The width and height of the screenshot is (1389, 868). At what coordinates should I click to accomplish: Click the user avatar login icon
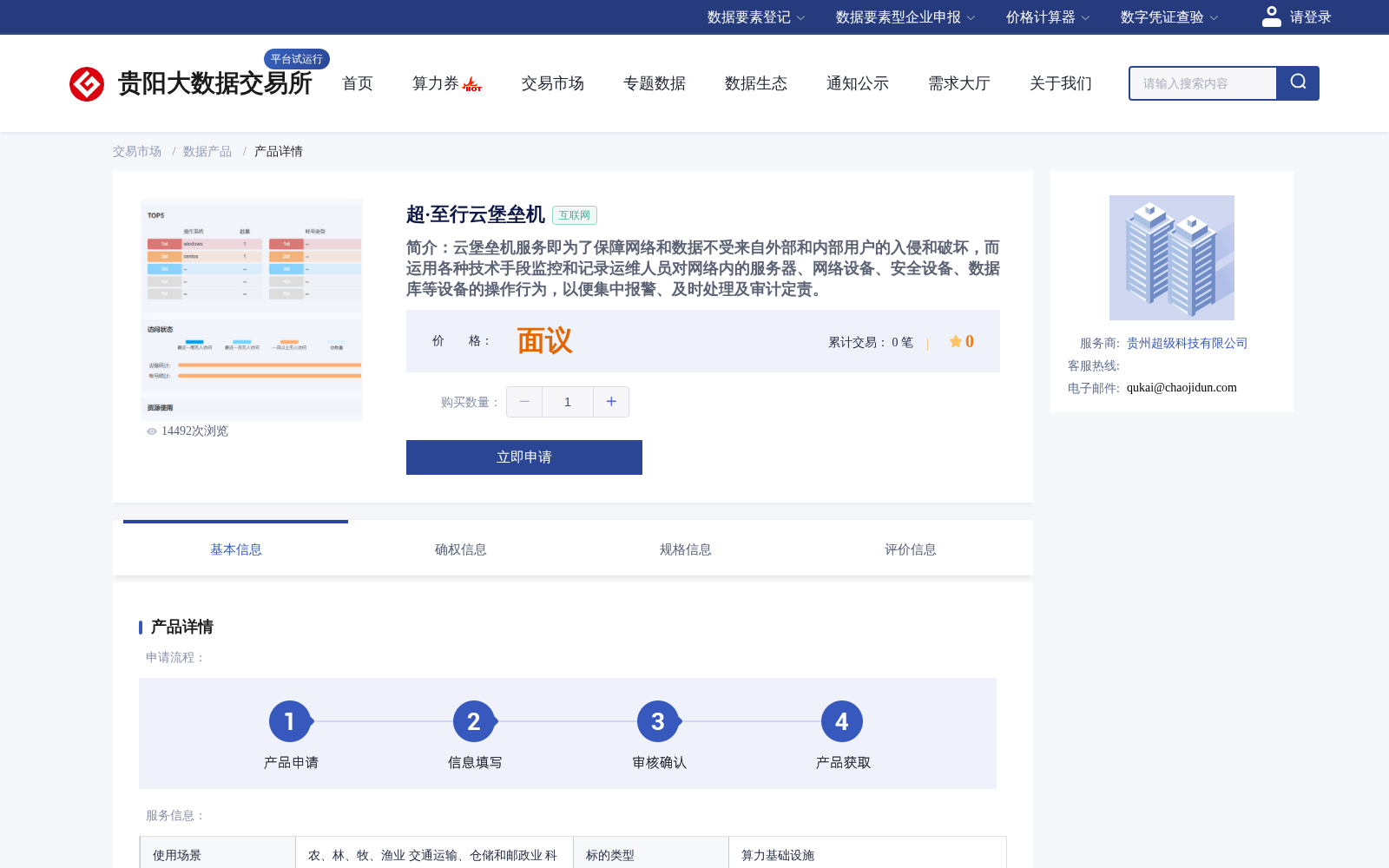[1271, 16]
